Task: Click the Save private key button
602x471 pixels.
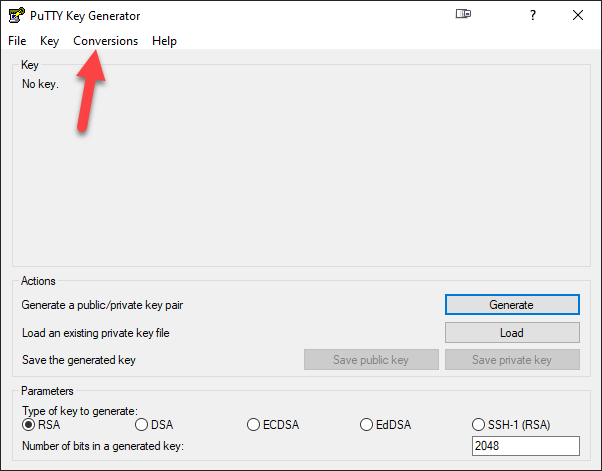Action: [x=511, y=360]
